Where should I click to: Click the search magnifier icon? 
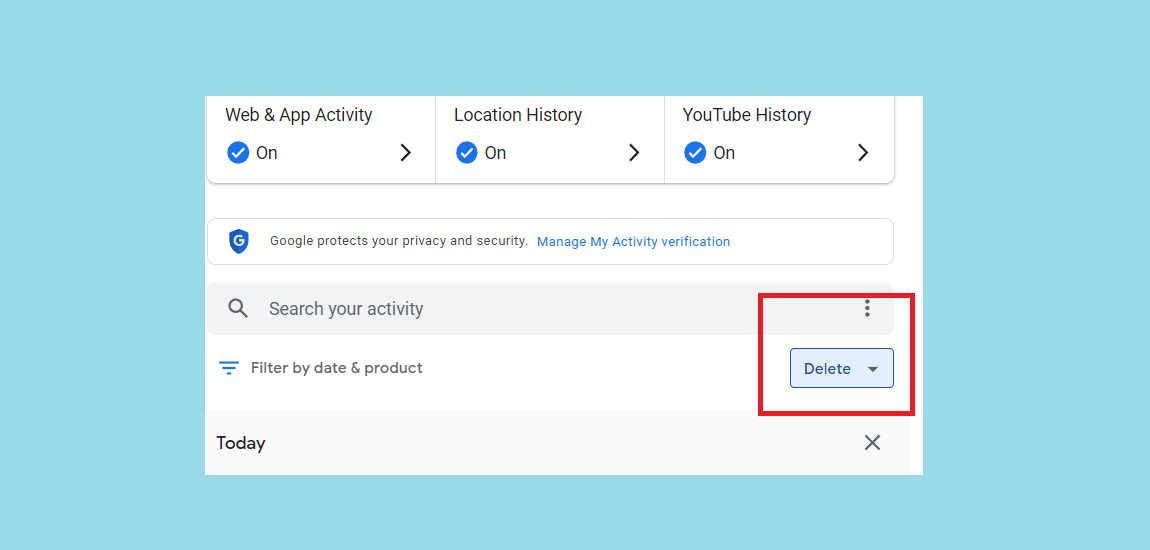point(238,308)
